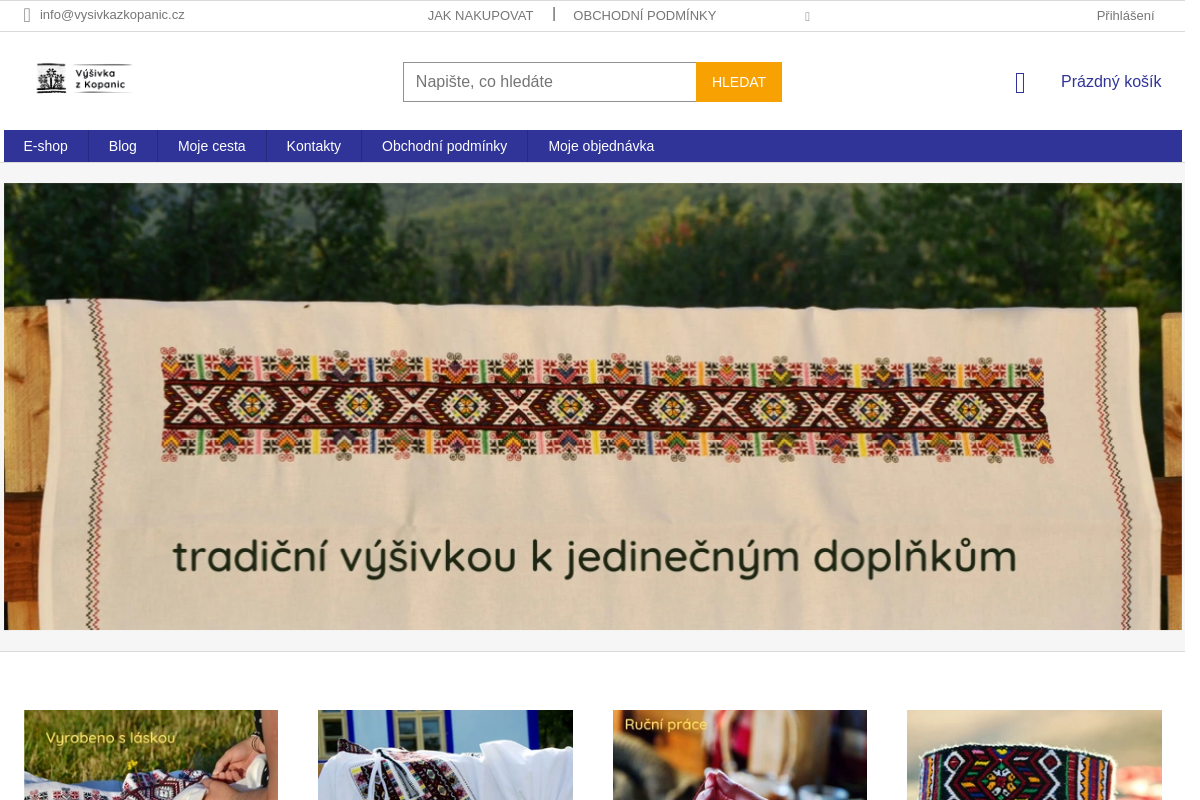Open the Blog menu item
This screenshot has height=800, width=1200.
coord(123,146)
